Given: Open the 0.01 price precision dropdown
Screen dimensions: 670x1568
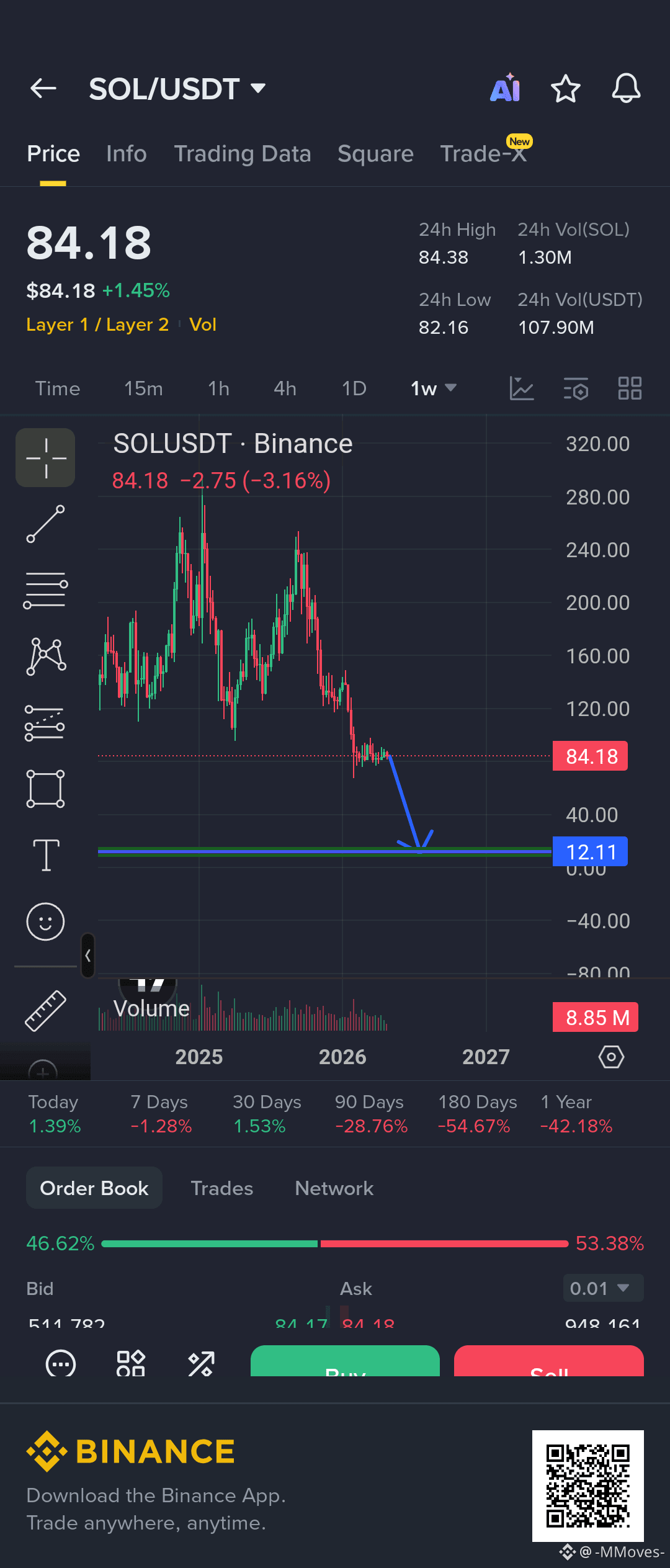Looking at the screenshot, I should tap(603, 1288).
